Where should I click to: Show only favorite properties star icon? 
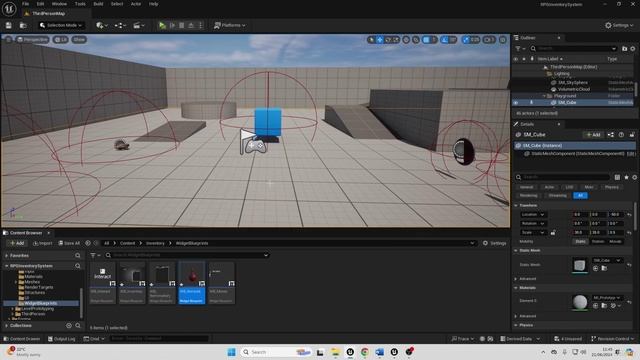[x=626, y=177]
